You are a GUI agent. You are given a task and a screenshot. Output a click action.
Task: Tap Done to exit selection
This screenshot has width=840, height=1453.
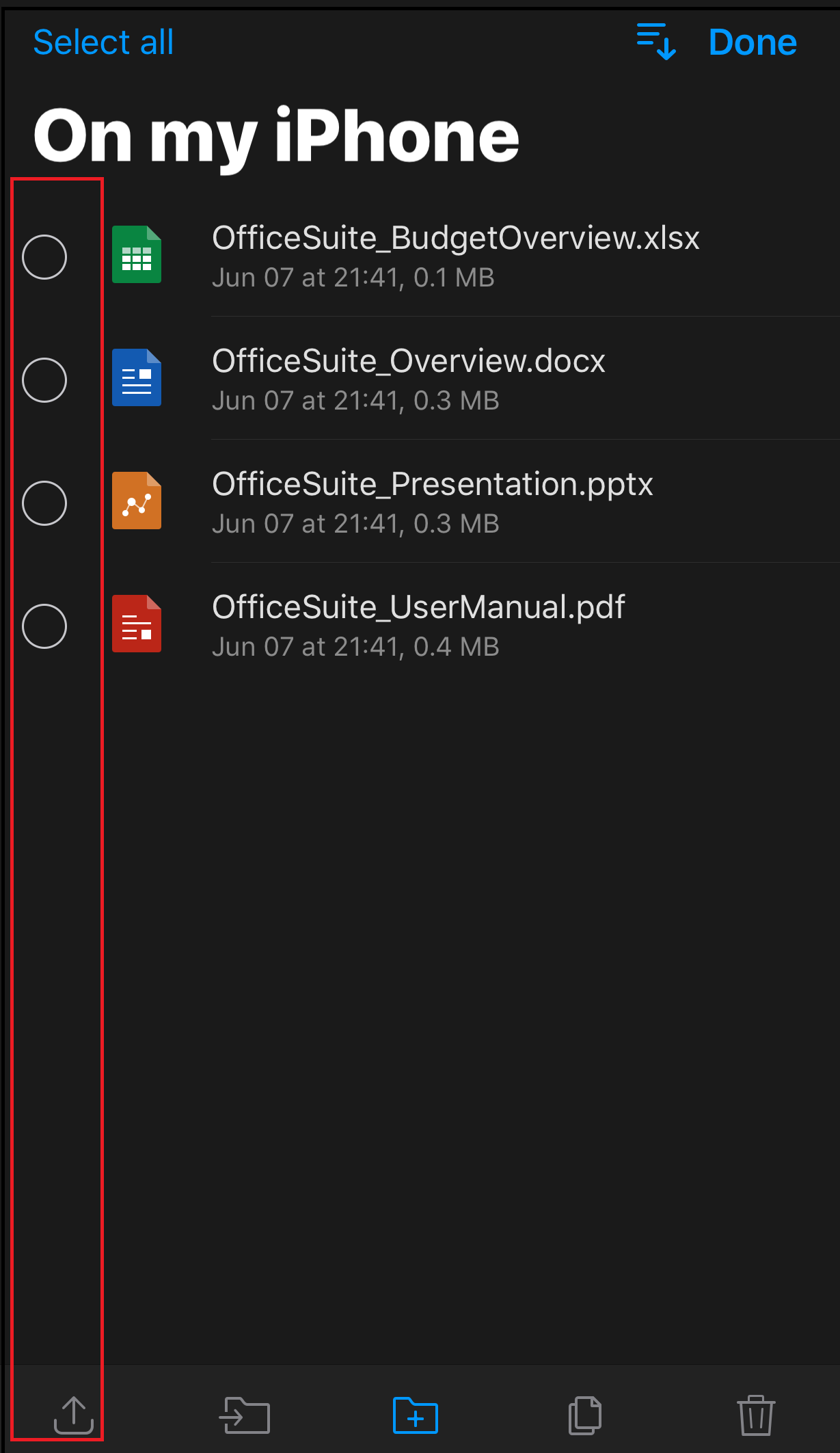pos(753,42)
